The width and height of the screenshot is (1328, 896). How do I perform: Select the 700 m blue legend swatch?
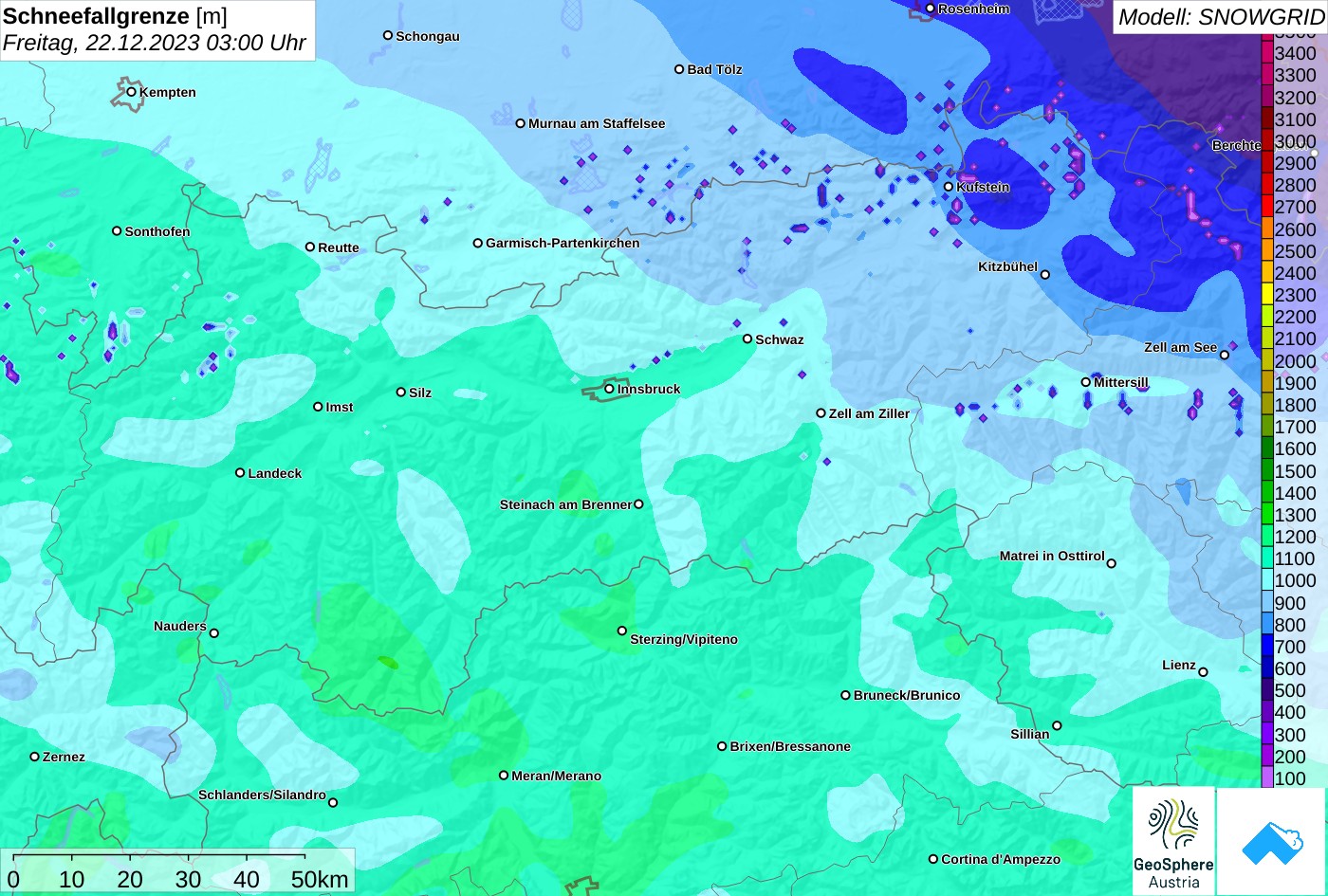1266,647
